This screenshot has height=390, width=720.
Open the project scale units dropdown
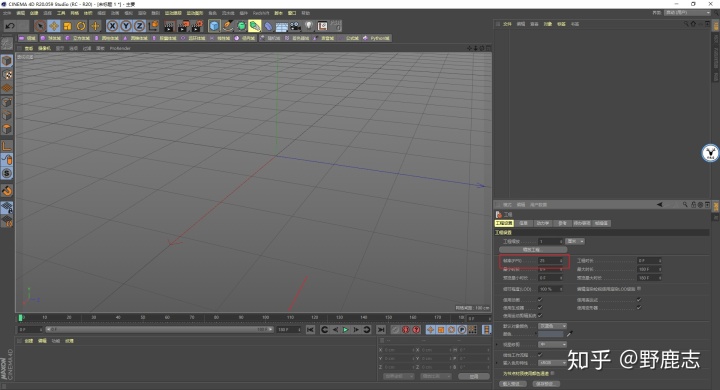click(575, 241)
